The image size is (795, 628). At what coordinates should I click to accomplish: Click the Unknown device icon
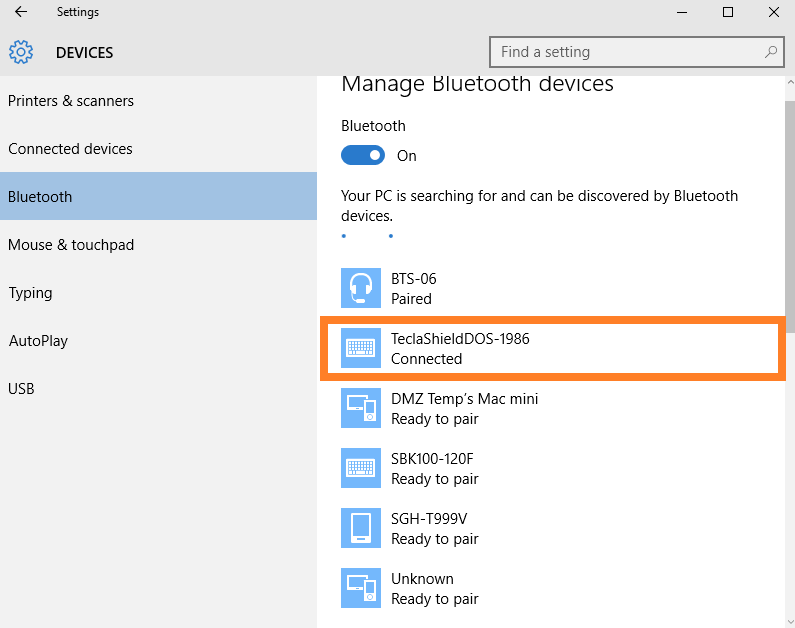360,588
